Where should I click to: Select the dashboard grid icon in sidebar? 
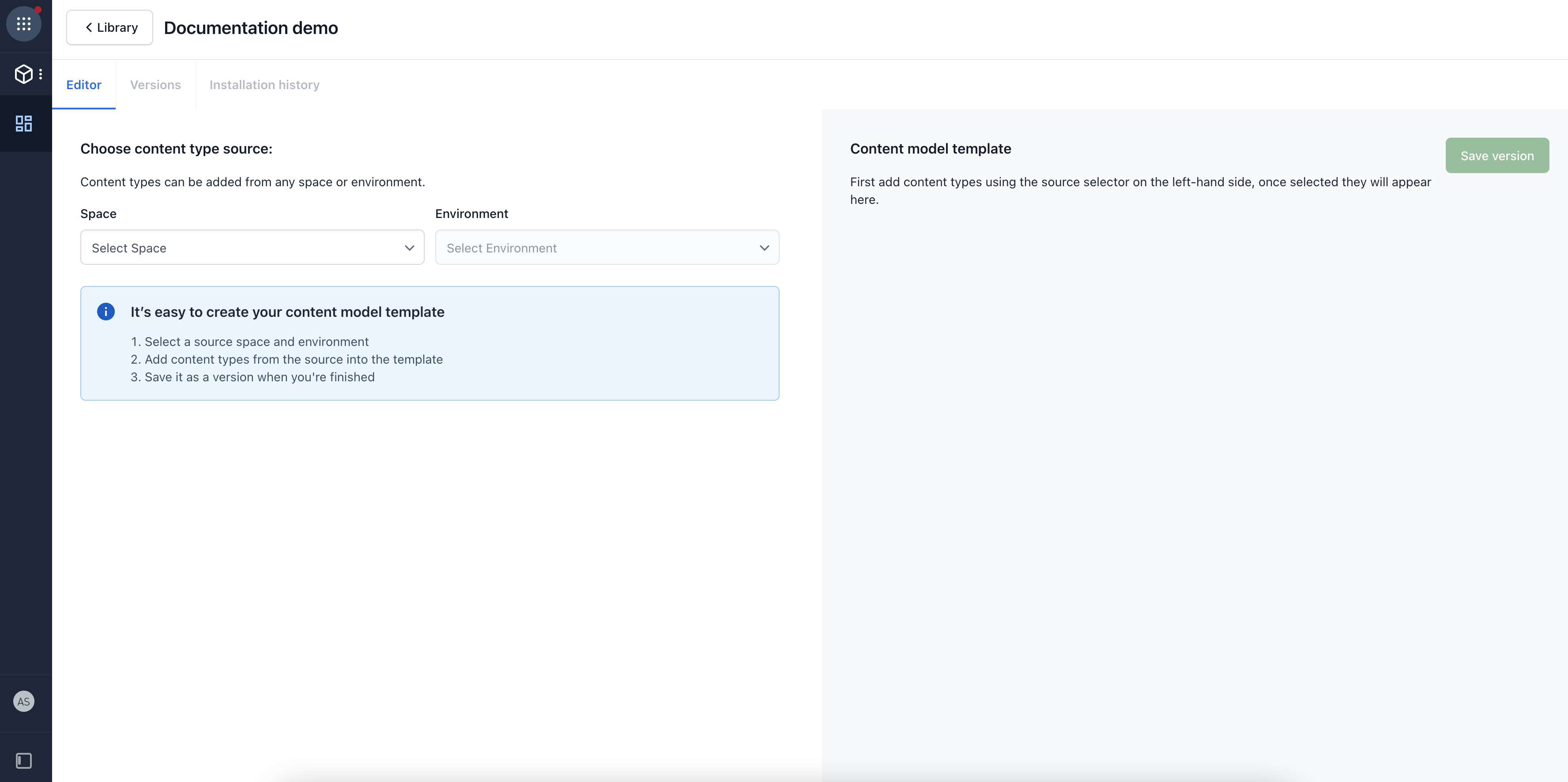click(x=24, y=124)
